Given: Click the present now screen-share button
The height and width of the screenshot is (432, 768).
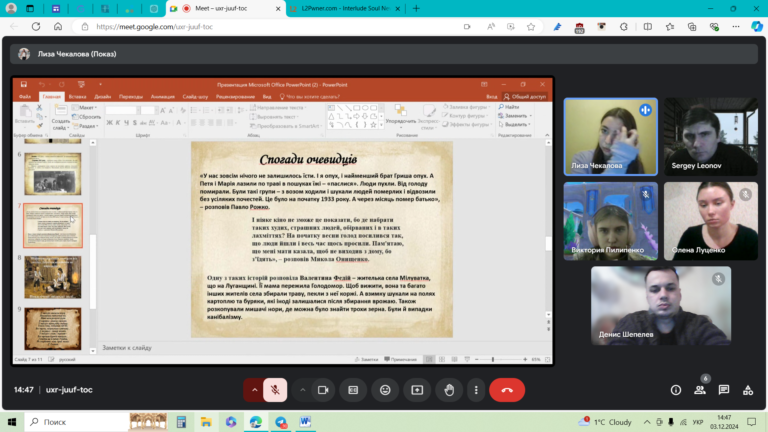Looking at the screenshot, I should pos(417,390).
